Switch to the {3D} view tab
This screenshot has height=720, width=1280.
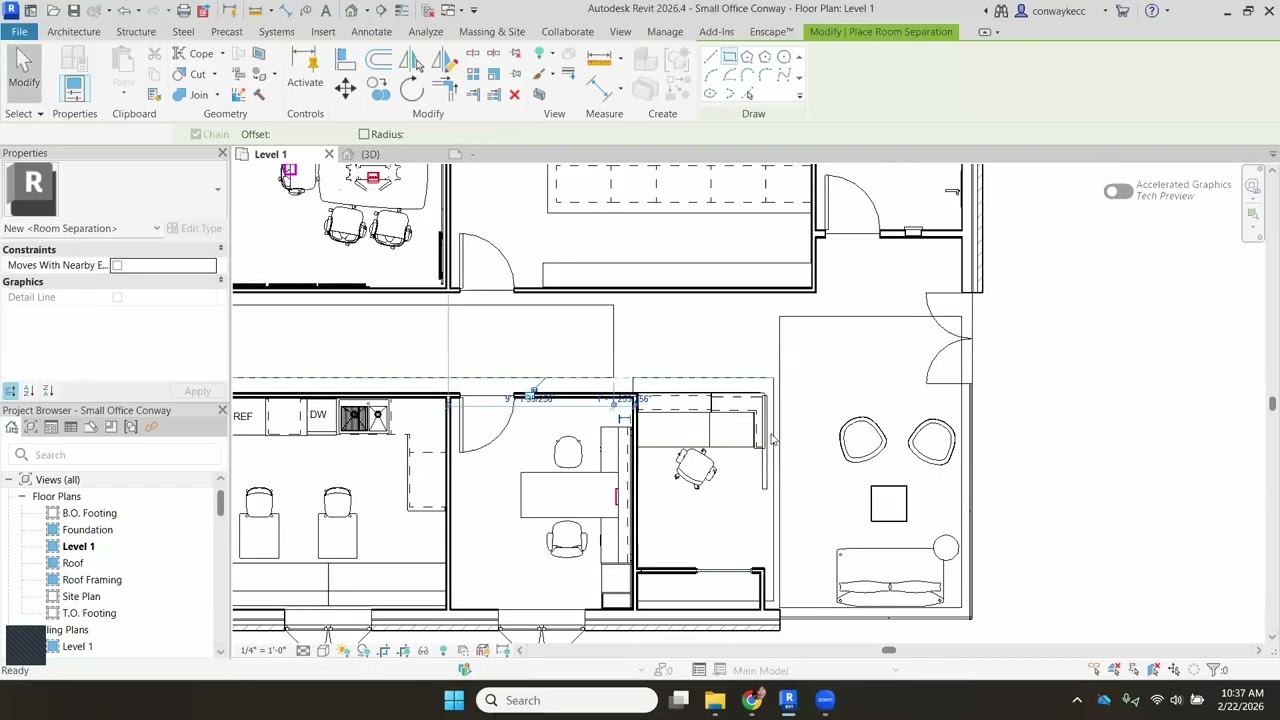[370, 155]
